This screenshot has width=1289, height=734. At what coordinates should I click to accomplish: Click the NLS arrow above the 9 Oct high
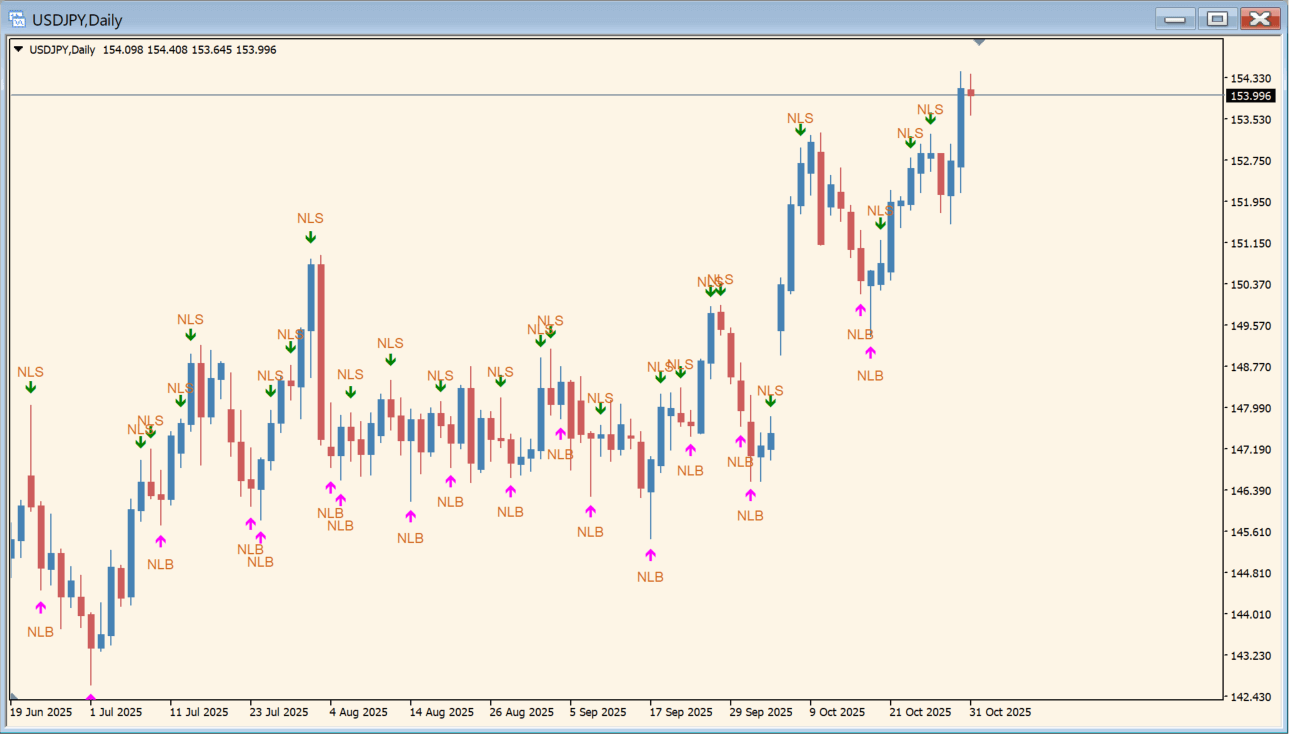(x=800, y=129)
